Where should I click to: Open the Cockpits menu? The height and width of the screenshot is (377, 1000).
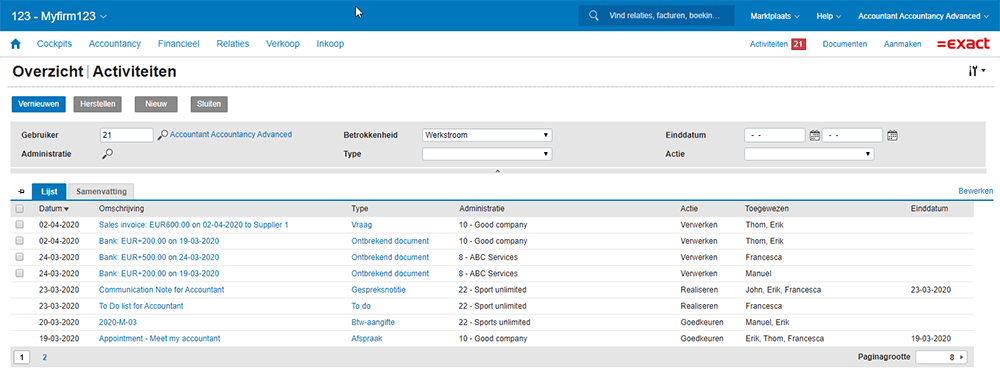coord(54,44)
